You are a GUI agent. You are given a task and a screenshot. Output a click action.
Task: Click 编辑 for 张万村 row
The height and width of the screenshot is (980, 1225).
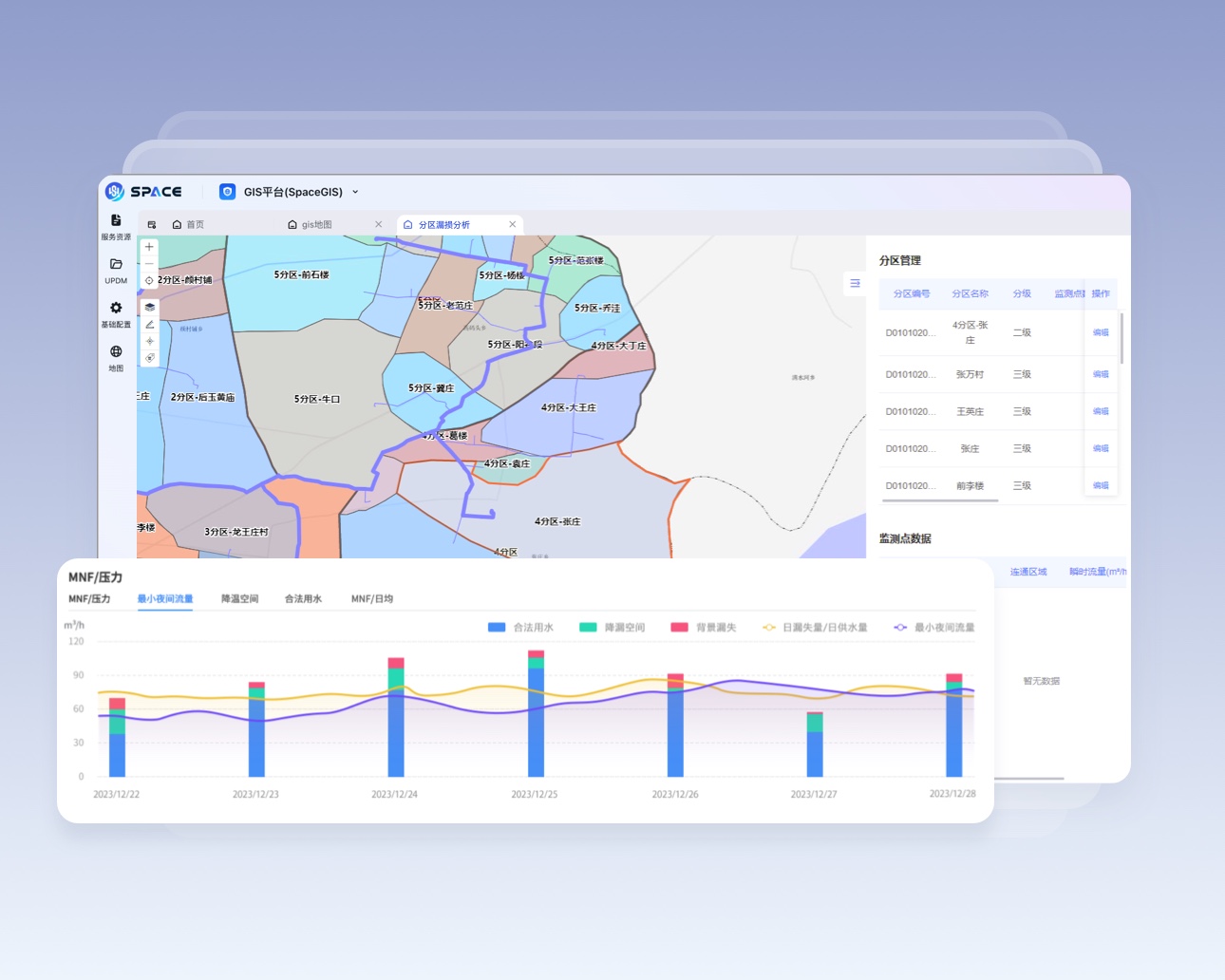[x=1101, y=374]
